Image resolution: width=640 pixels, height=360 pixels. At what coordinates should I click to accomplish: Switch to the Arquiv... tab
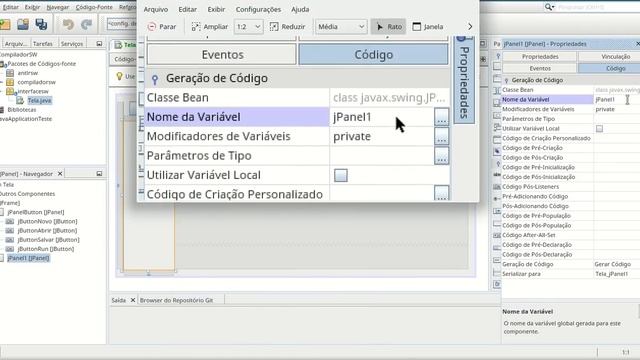point(15,44)
